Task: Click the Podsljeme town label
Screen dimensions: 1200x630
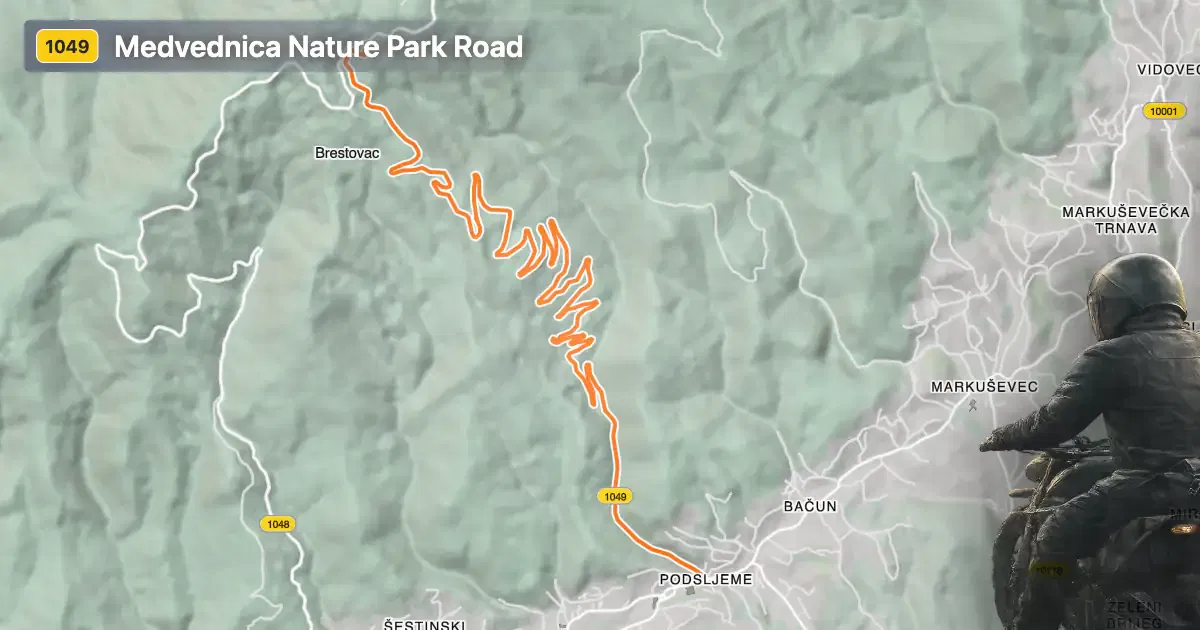Action: tap(706, 579)
